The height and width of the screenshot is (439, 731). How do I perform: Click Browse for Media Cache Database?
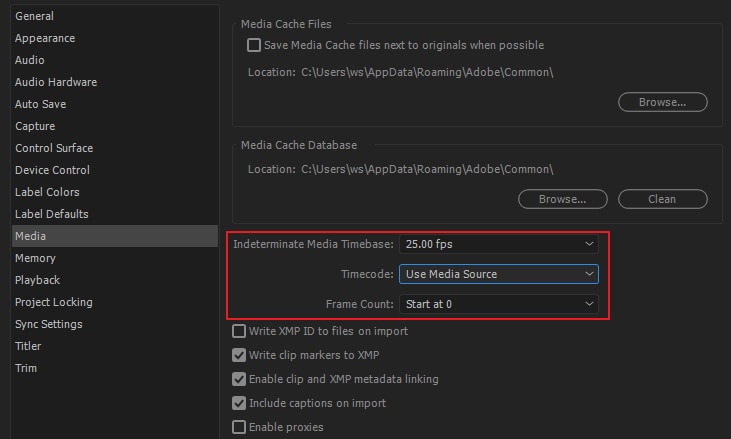(562, 199)
